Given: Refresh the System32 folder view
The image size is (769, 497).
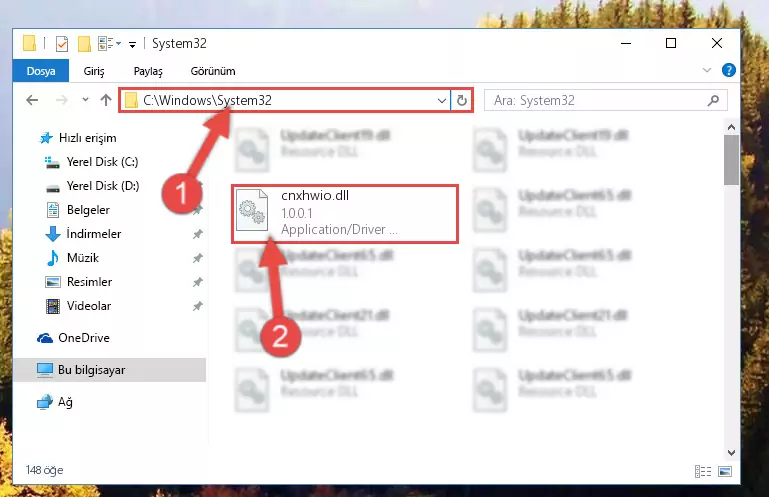Looking at the screenshot, I should point(461,101).
